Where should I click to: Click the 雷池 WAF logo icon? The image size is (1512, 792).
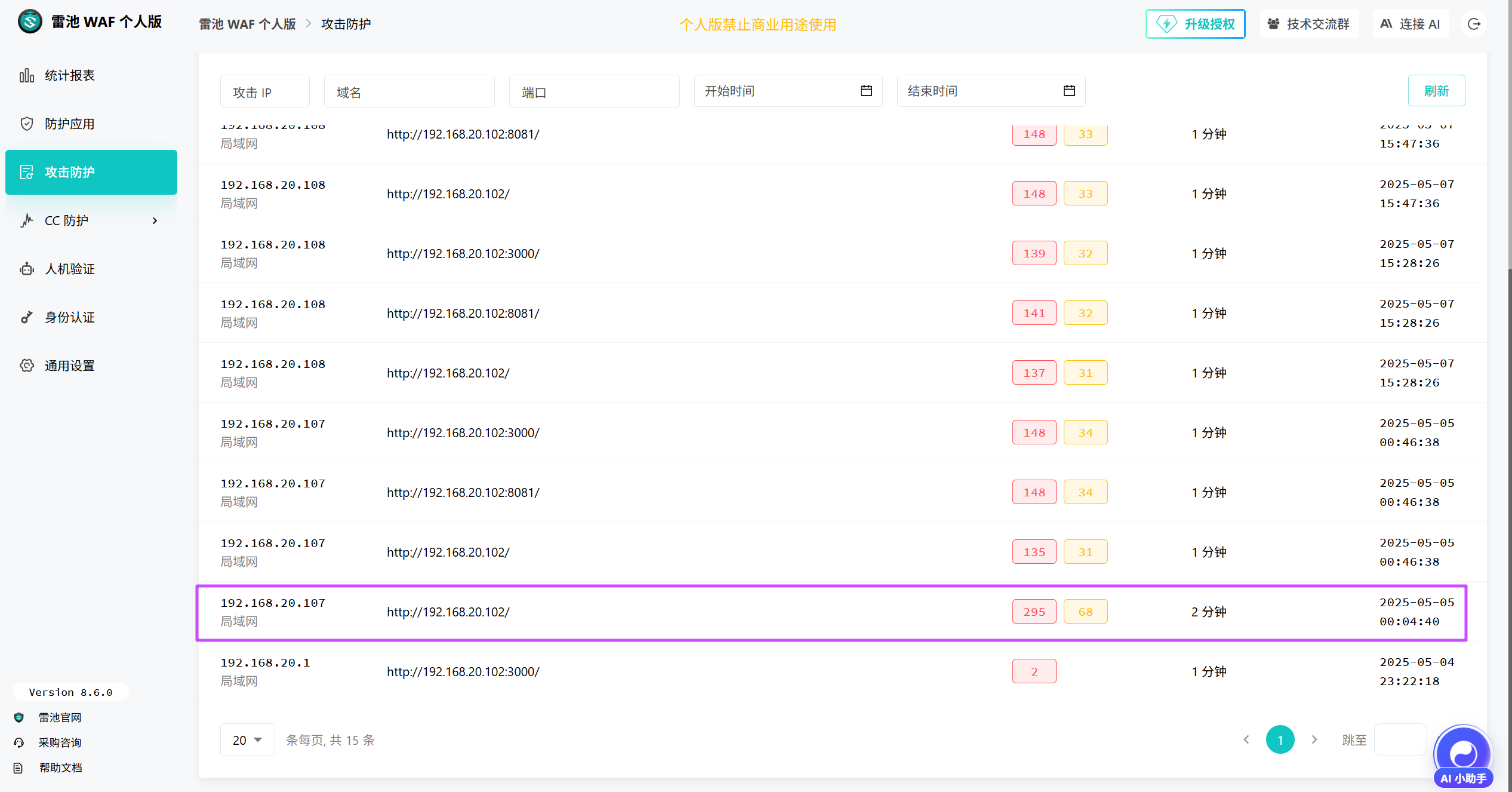point(30,22)
